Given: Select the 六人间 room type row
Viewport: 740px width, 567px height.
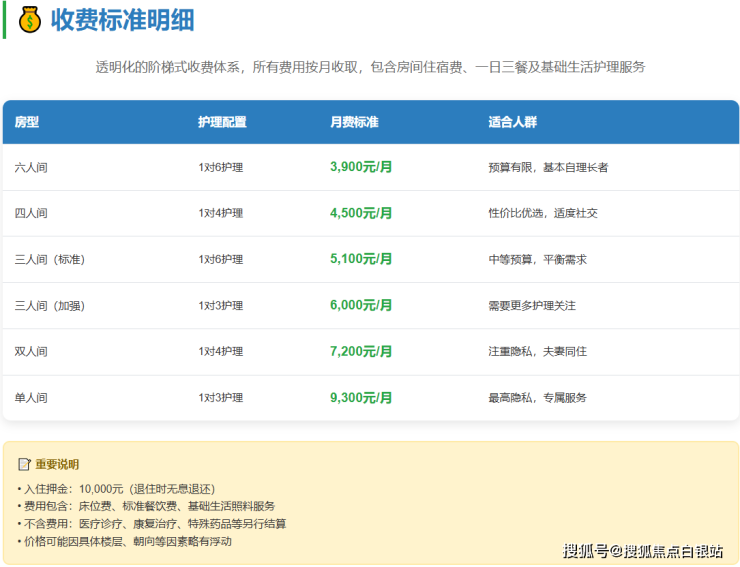Looking at the screenshot, I should pyautogui.click(x=31, y=167).
